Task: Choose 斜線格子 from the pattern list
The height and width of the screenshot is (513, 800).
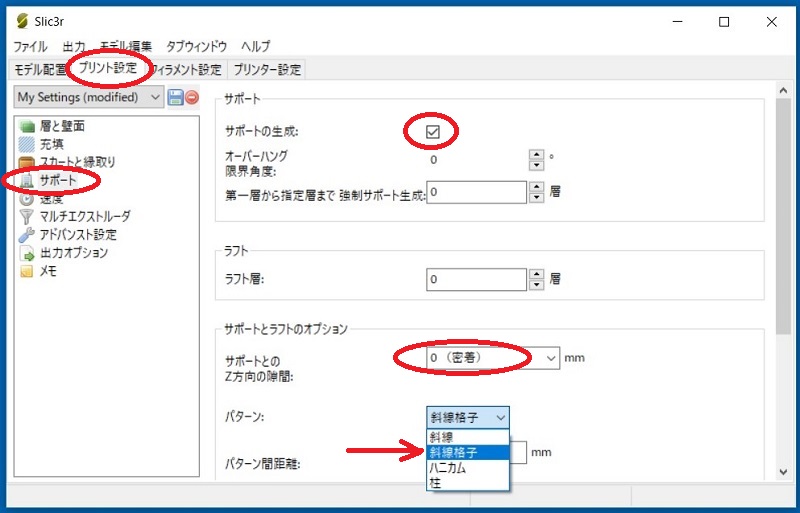Action: coord(467,452)
